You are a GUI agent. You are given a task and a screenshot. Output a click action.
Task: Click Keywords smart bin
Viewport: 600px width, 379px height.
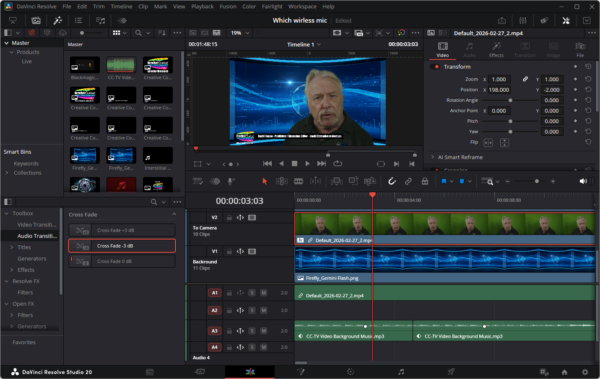click(x=26, y=163)
